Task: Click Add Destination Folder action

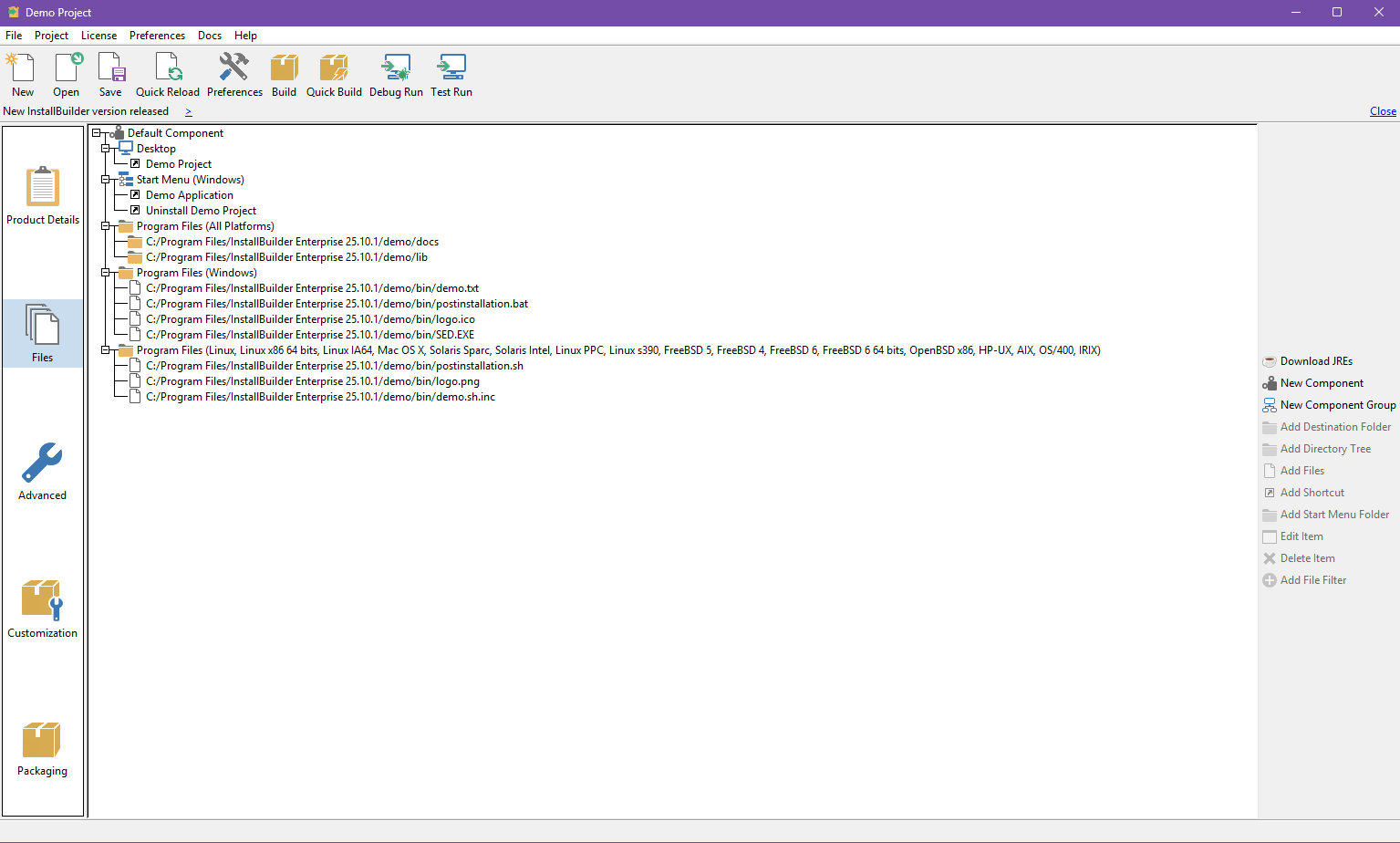Action: pos(1327,427)
